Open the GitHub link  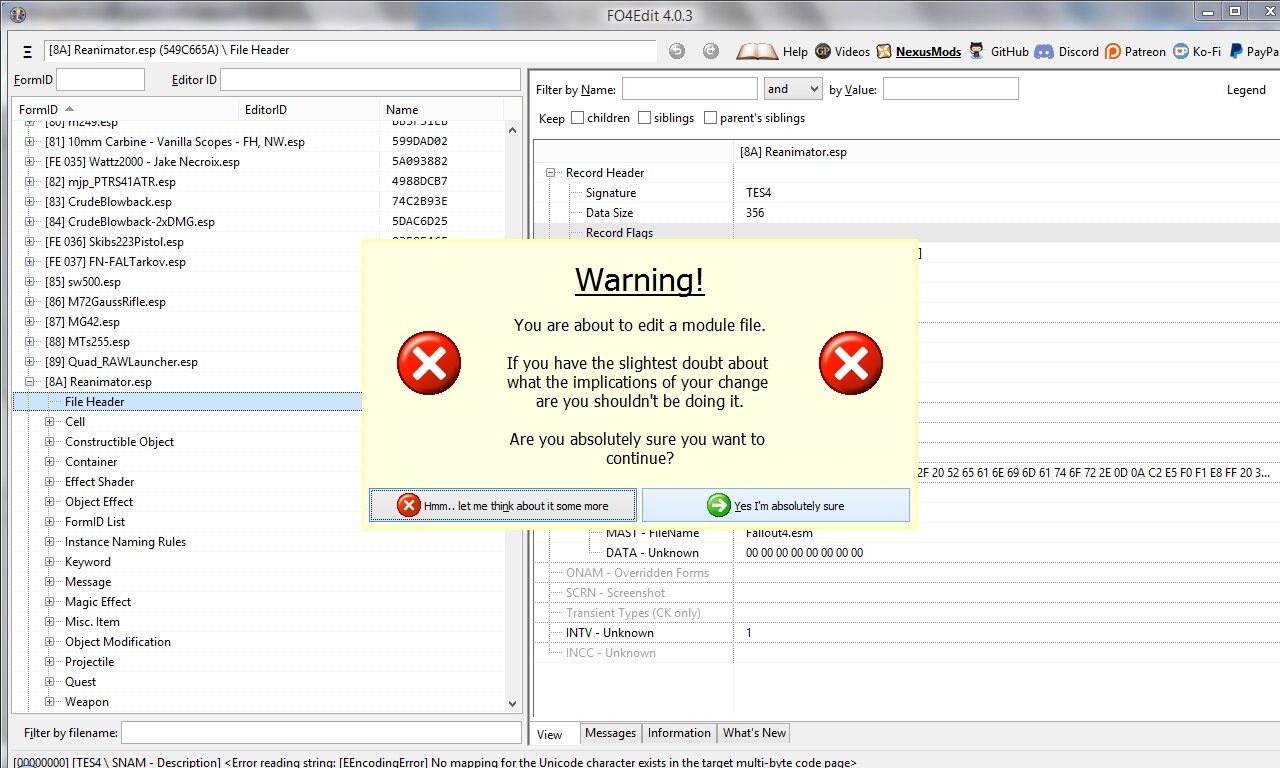coord(999,51)
